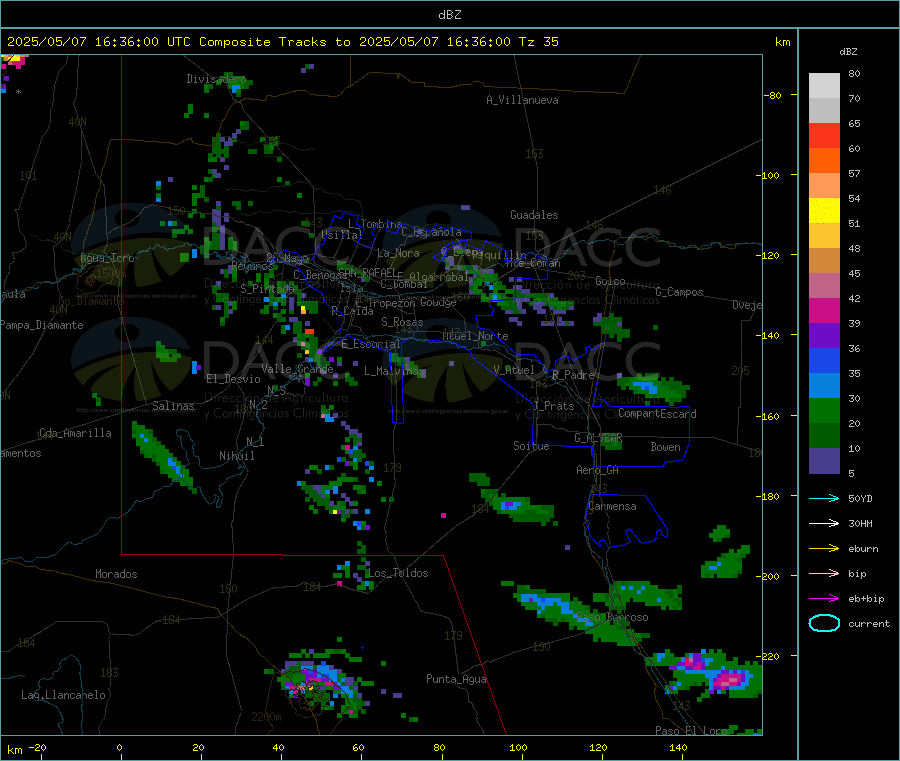
Task: Click the Los_Toldos map label
Action: click(398, 573)
